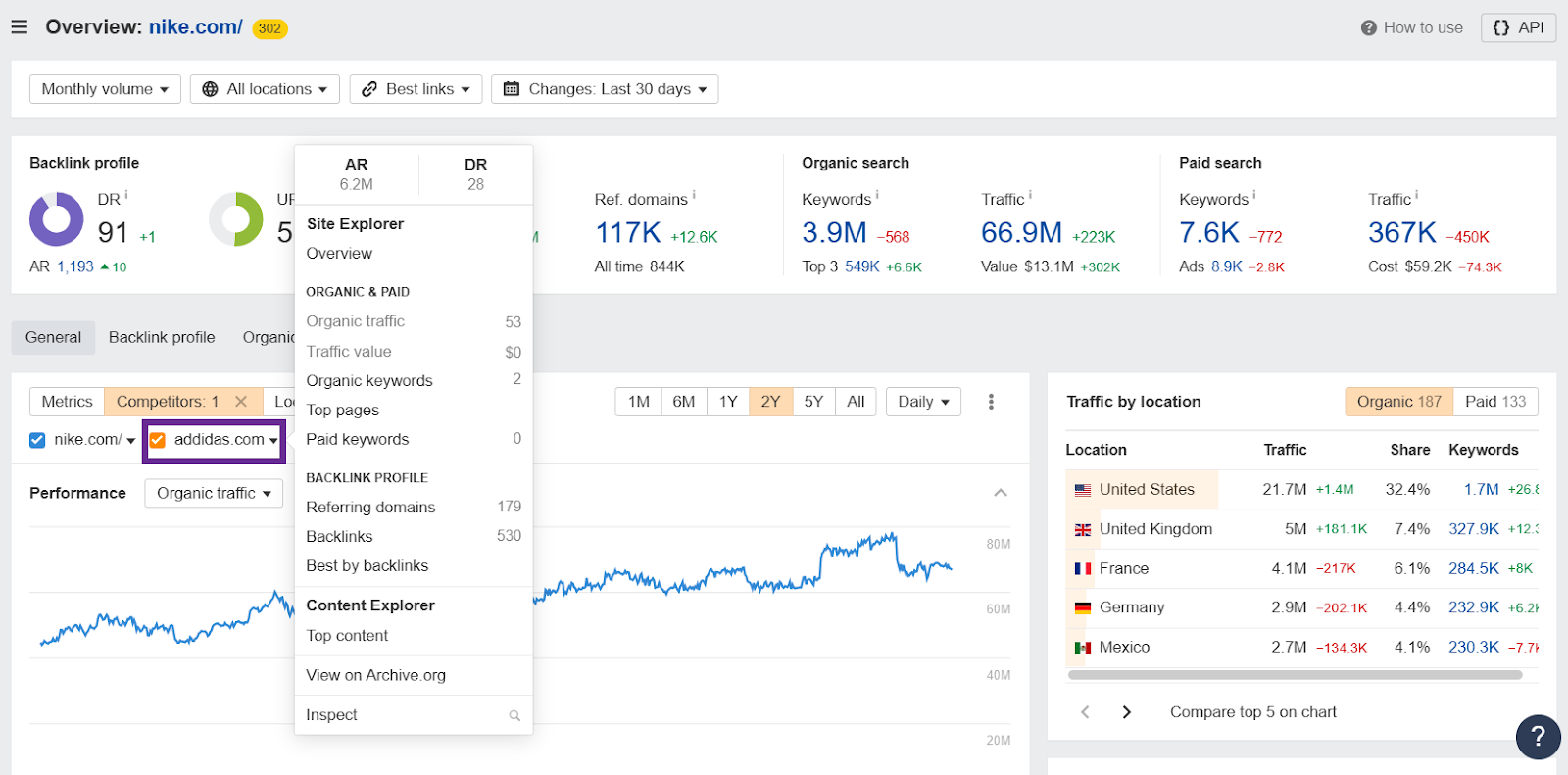This screenshot has height=775, width=1568.
Task: Click the 3.9M organic keywords value
Action: [x=834, y=233]
